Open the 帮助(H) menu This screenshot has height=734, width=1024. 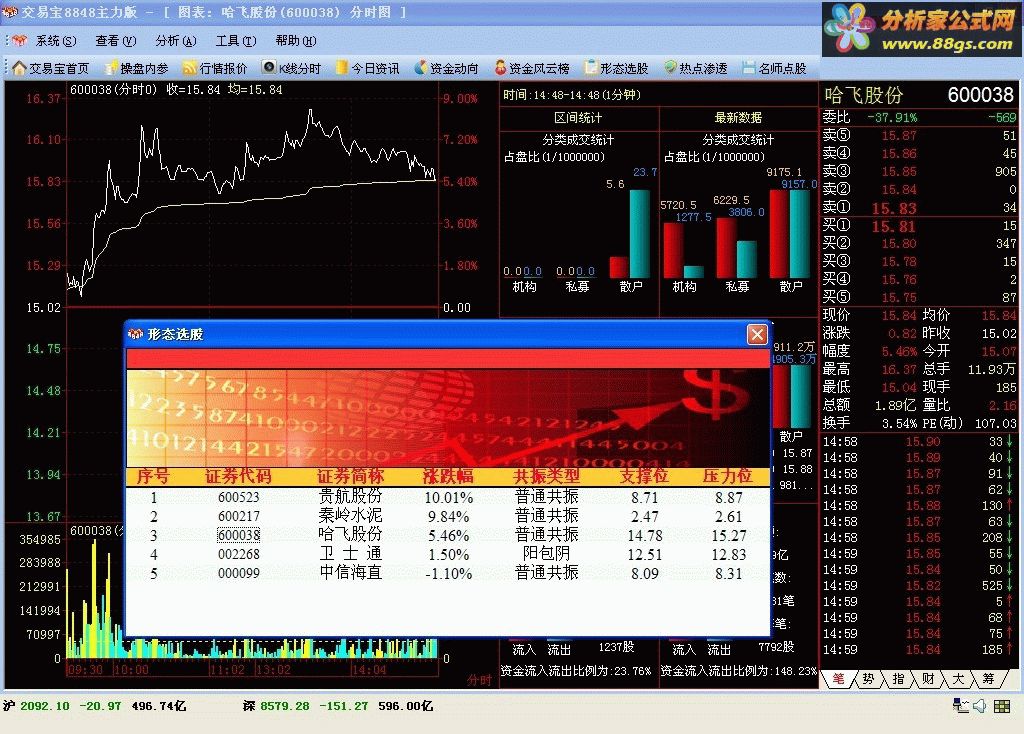(296, 40)
